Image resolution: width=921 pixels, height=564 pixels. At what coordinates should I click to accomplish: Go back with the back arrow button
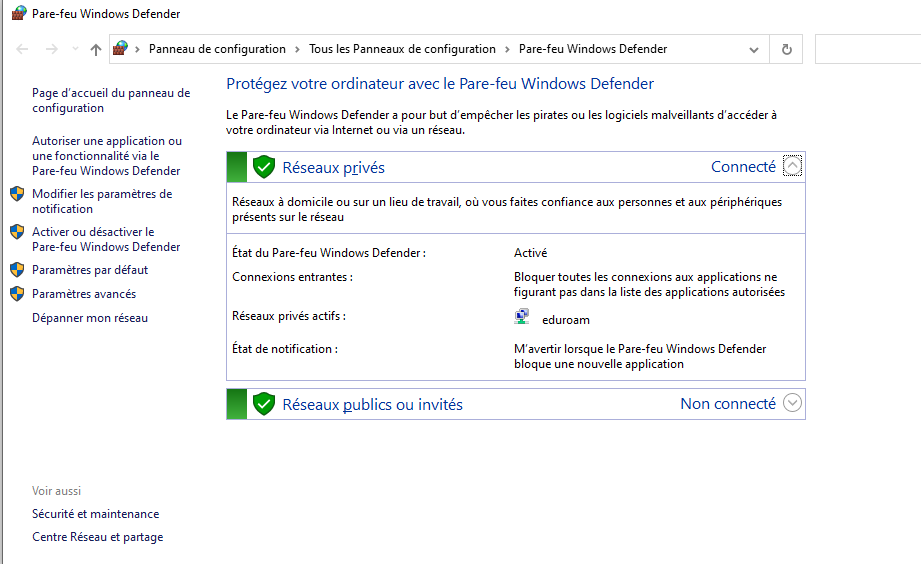tap(22, 49)
